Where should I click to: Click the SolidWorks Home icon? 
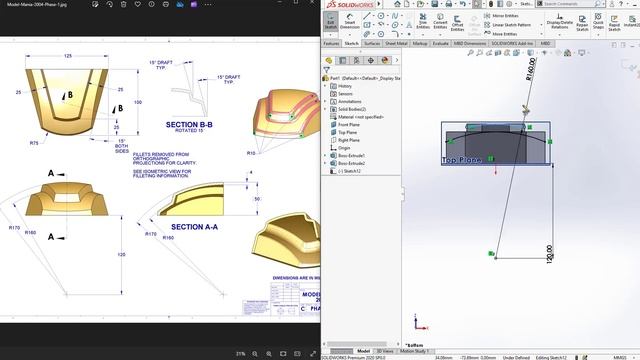[x=397, y=4]
